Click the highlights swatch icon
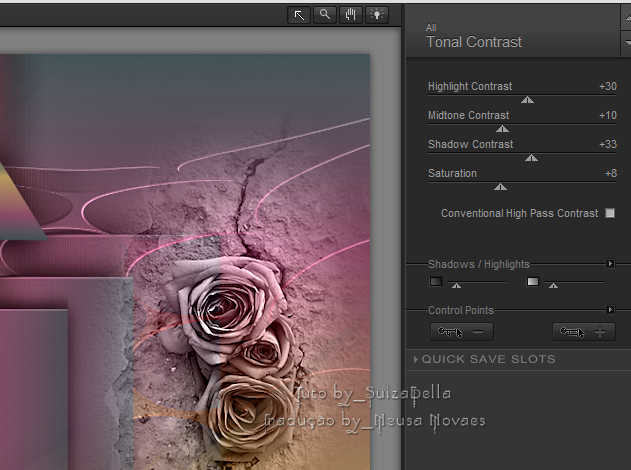This screenshot has height=470, width=631. coord(533,281)
